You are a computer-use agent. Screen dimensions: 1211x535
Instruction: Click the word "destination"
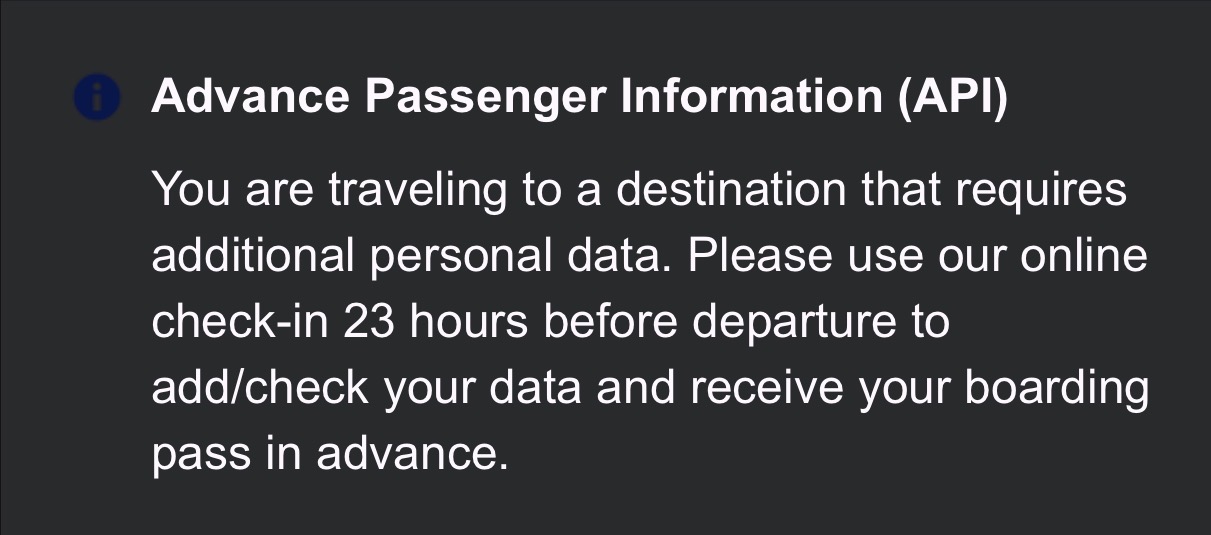[730, 190]
